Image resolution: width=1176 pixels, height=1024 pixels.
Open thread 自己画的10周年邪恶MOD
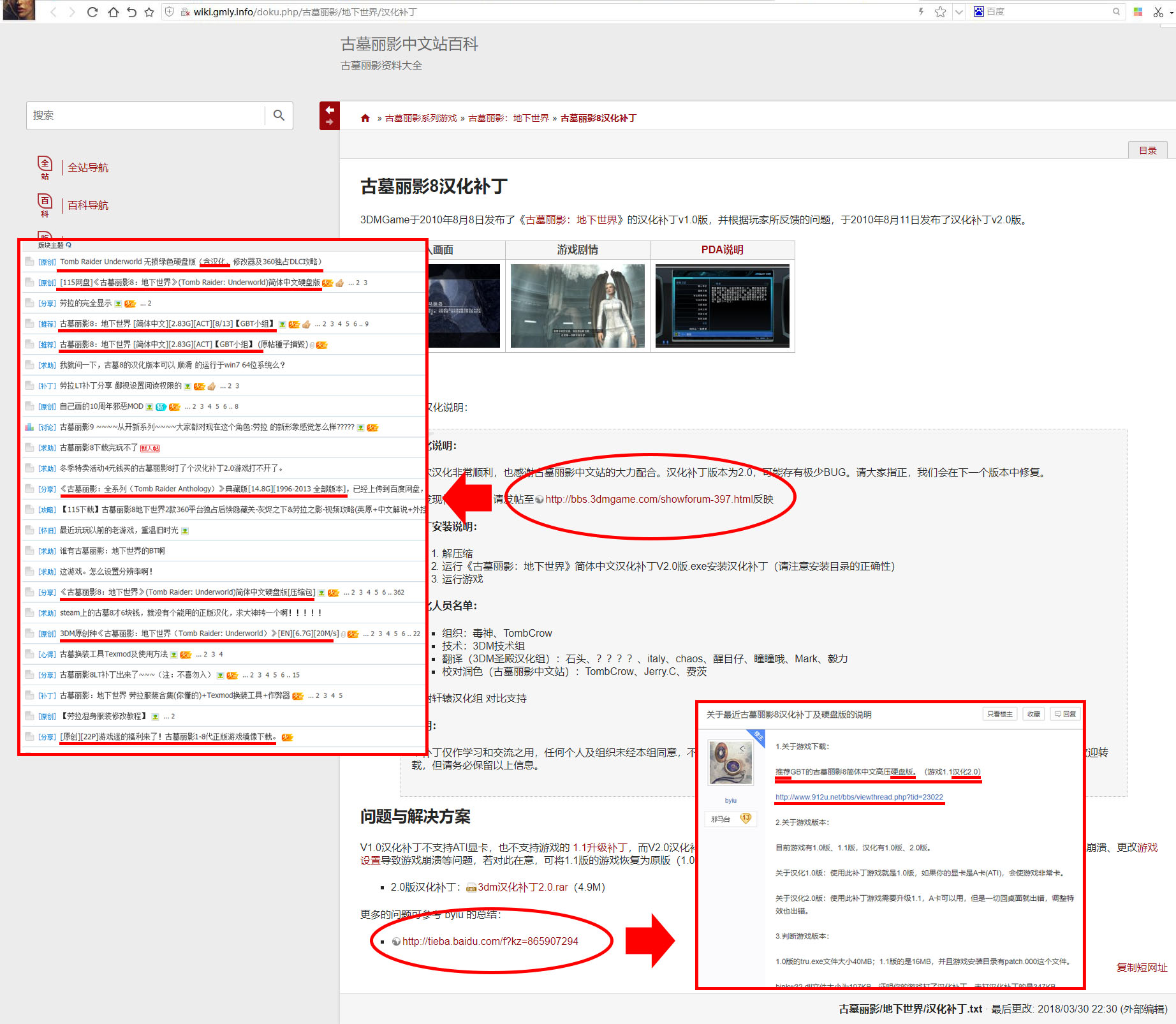(101, 406)
